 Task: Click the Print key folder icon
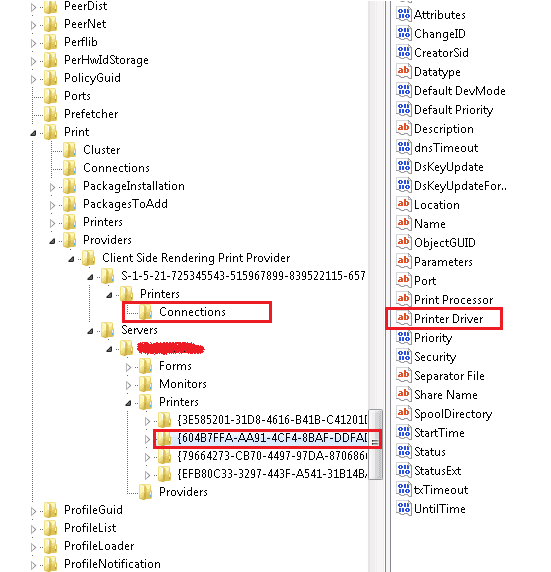tap(51, 132)
